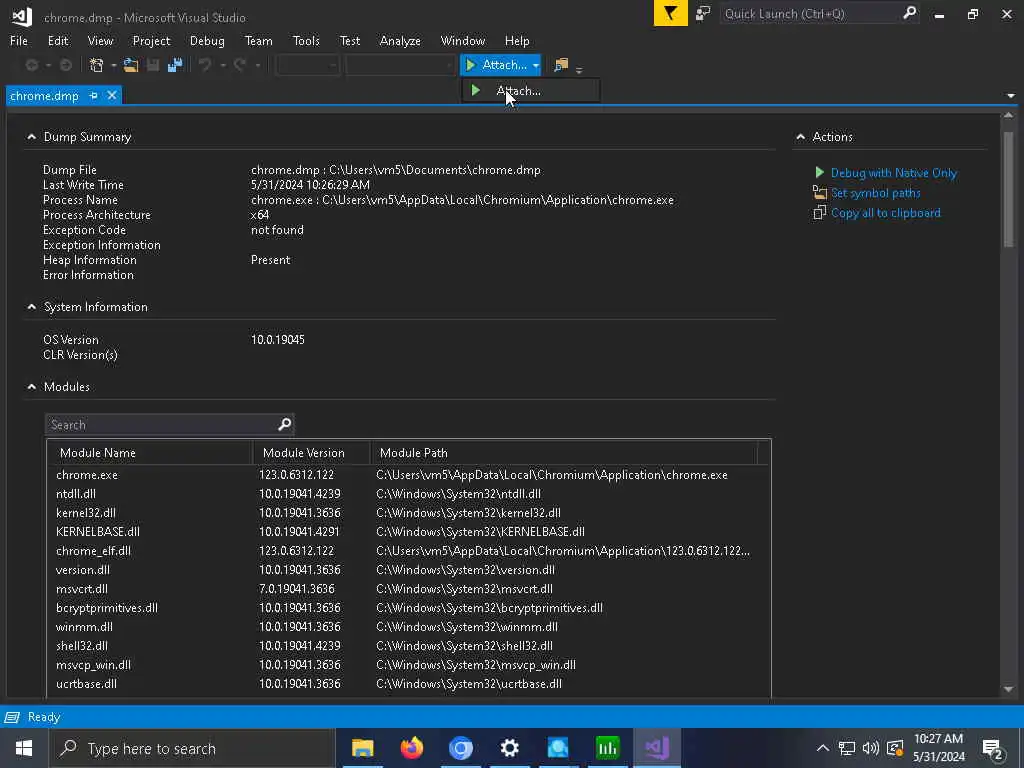The width and height of the screenshot is (1024, 768).
Task: Open the Solution Platforms combo box
Action: tap(400, 65)
